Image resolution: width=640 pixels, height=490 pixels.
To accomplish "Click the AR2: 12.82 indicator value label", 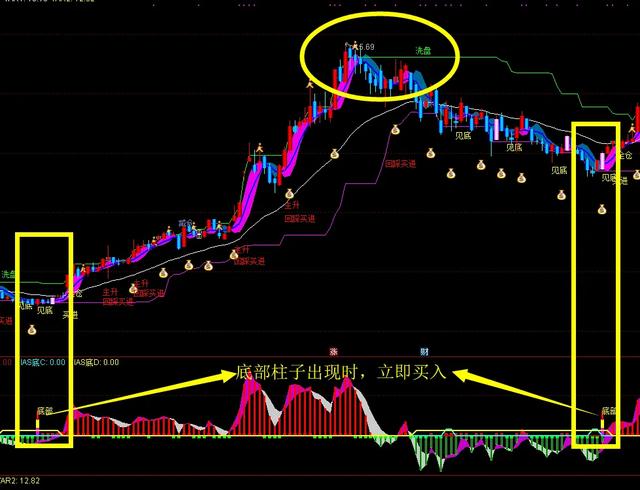I will 20,481.
